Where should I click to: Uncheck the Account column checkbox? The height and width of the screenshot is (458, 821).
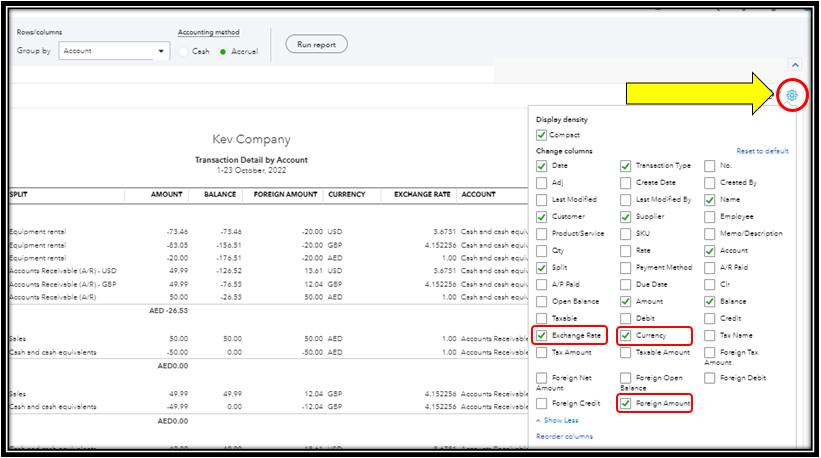tap(709, 251)
